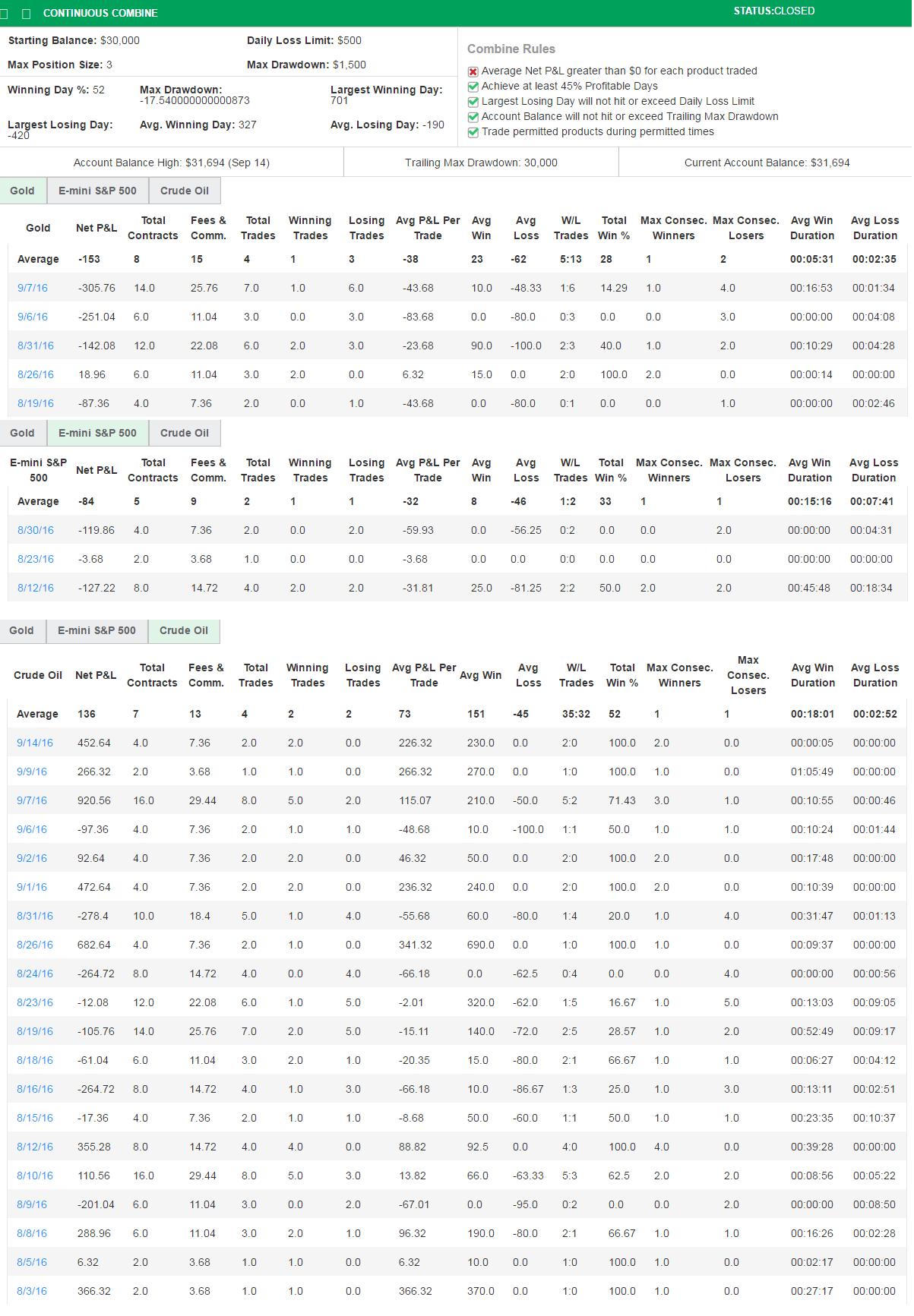
Task: Select the active Gold tab above the Gold table
Action: (23, 191)
